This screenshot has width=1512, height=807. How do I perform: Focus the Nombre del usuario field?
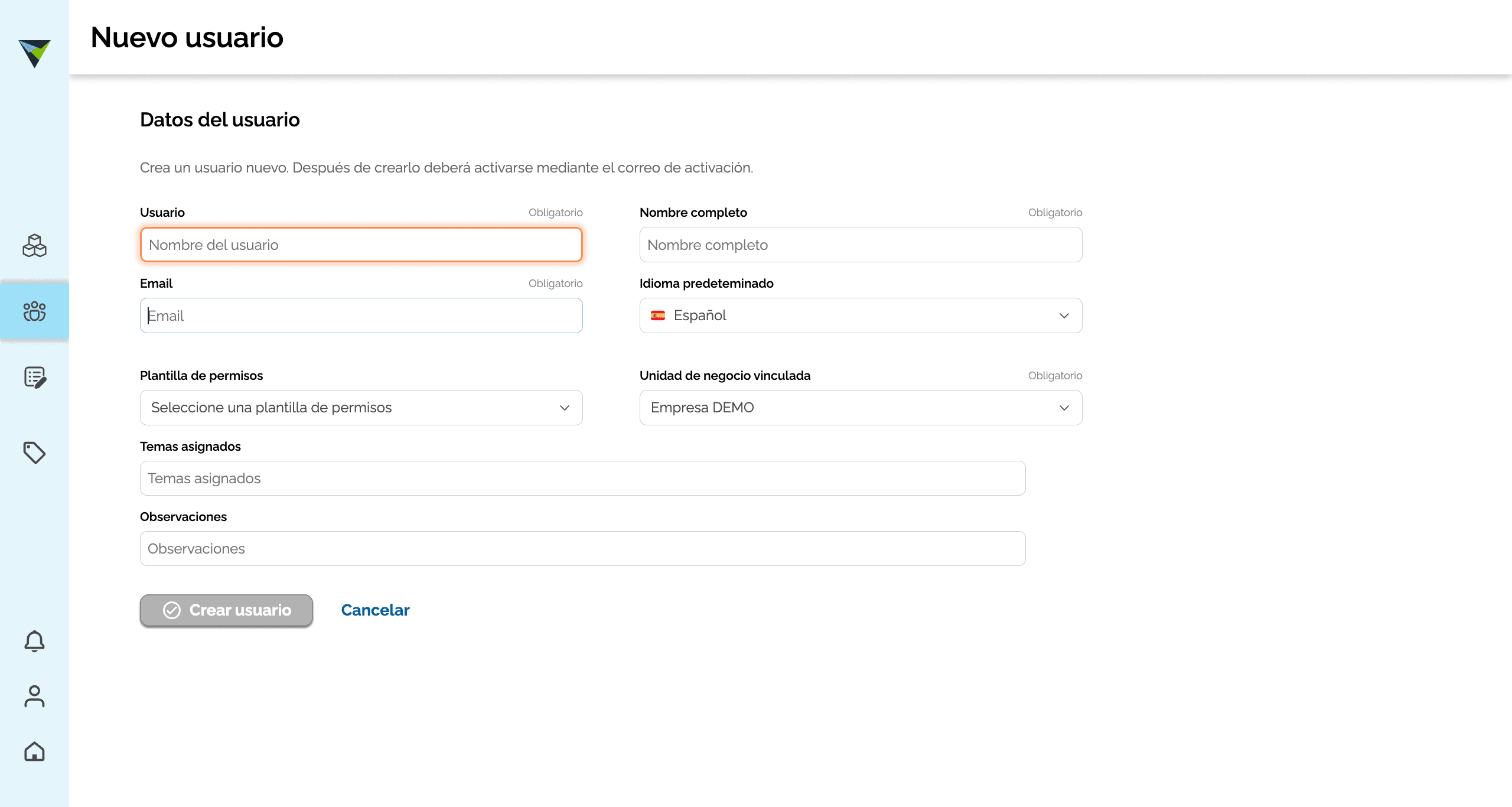click(x=361, y=245)
